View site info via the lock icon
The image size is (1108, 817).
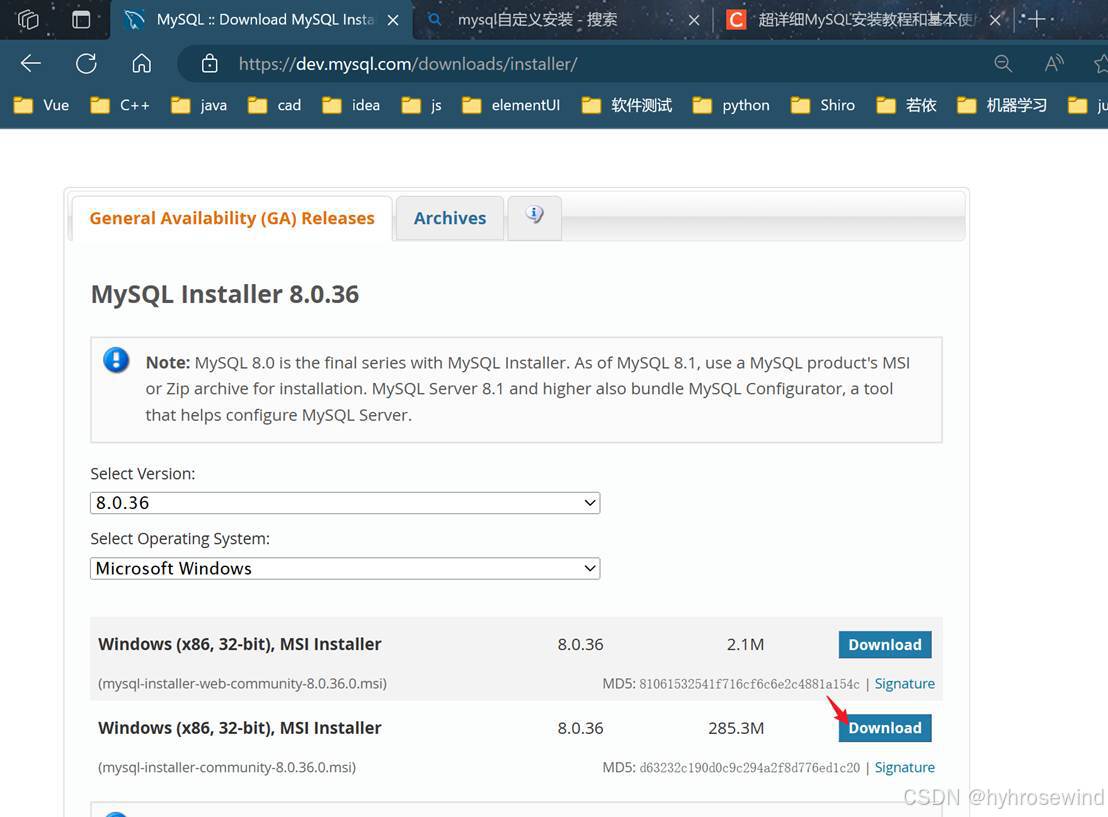(x=210, y=64)
